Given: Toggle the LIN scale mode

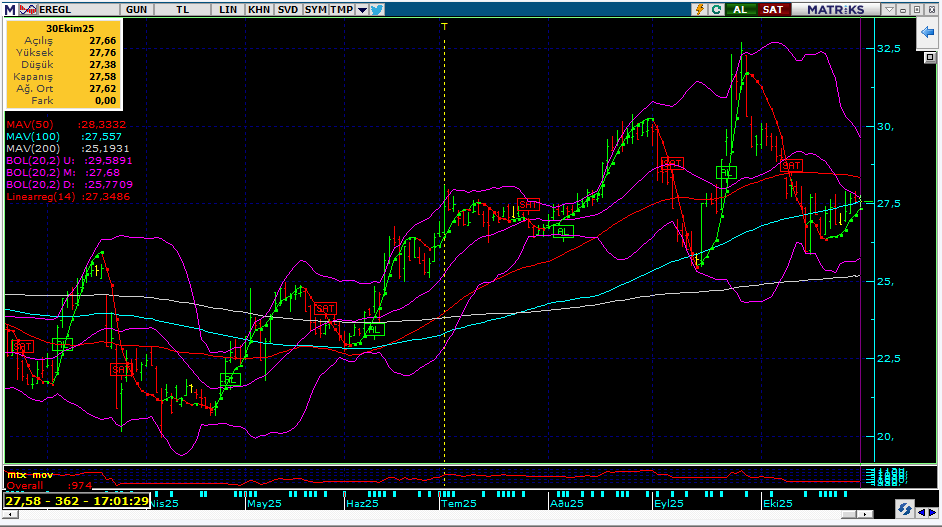Looking at the screenshot, I should tap(228, 9).
